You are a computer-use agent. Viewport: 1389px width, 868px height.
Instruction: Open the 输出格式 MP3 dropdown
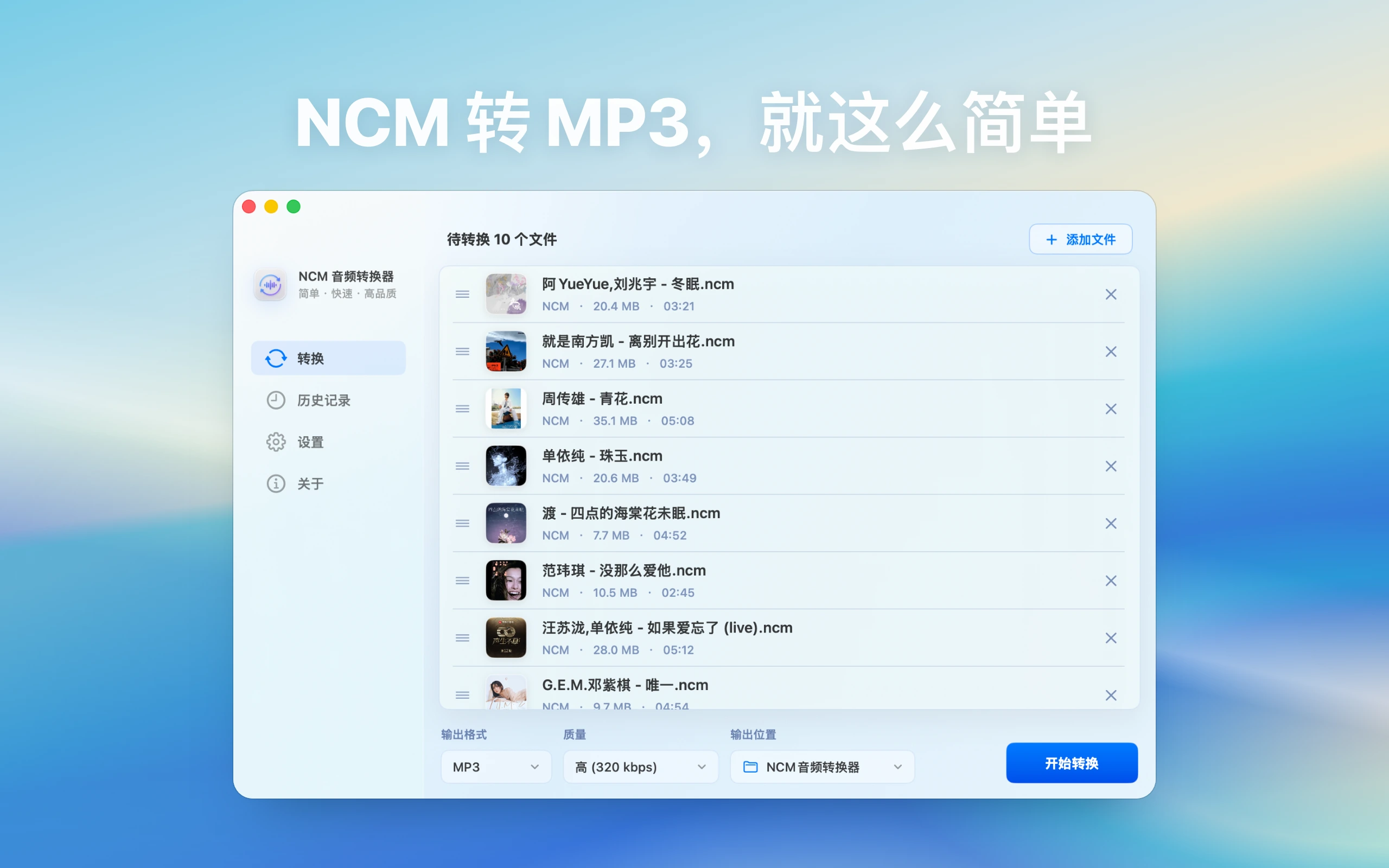[496, 767]
